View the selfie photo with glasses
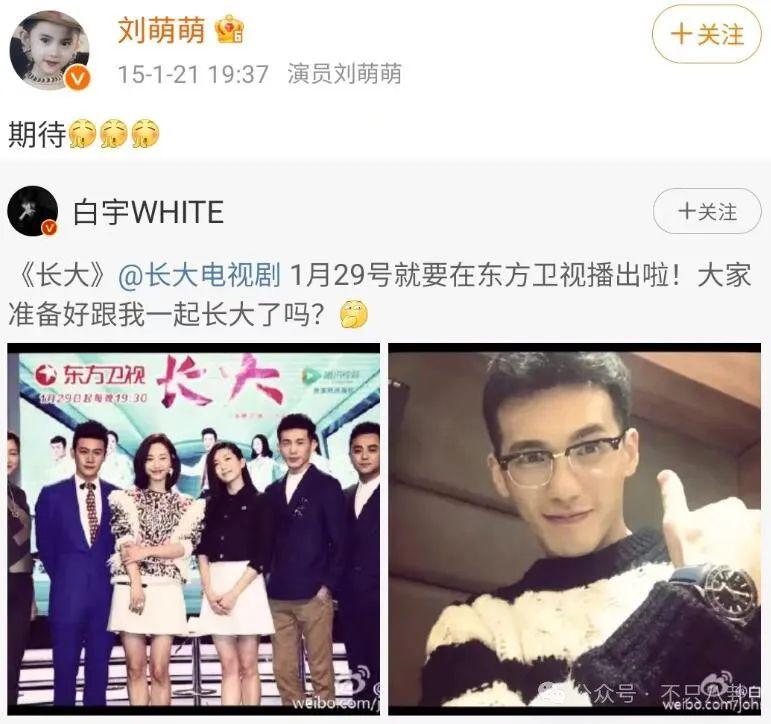 [575, 529]
